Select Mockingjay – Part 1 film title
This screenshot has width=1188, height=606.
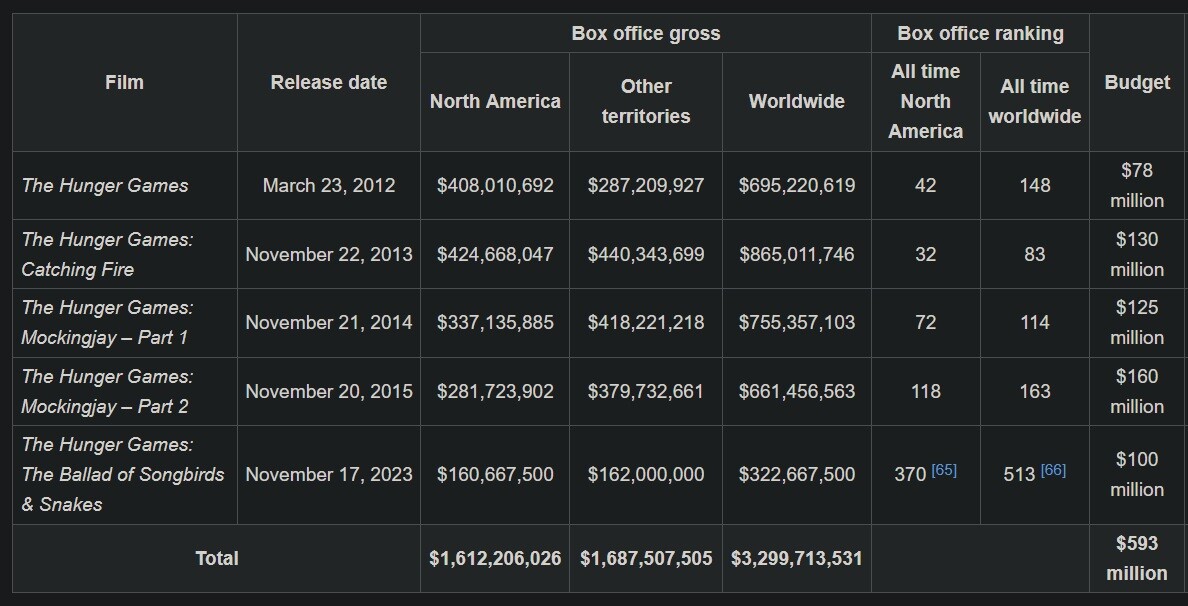coord(107,322)
